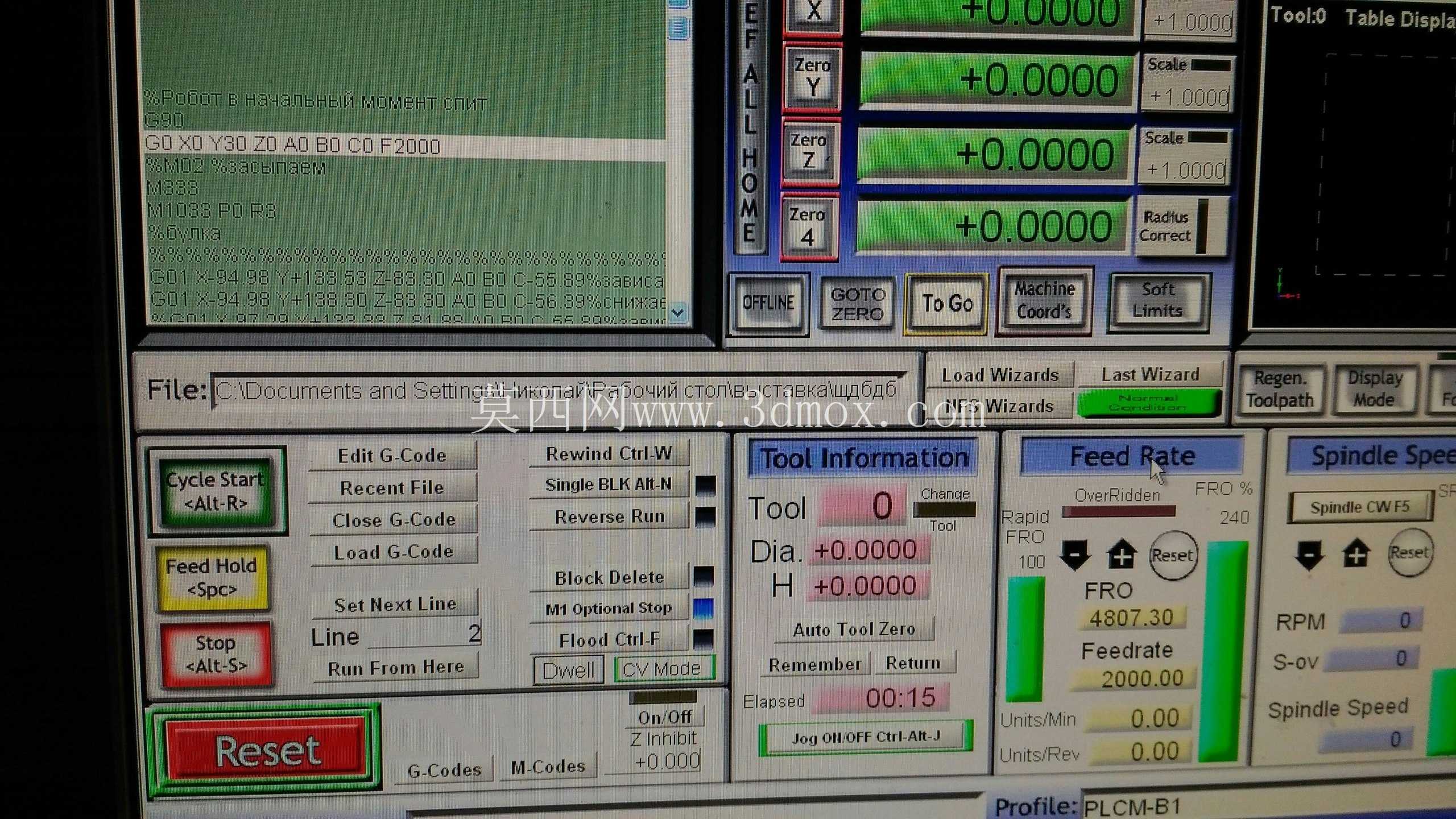This screenshot has height=819, width=1456.
Task: Click the spindle RPM field
Action: 1382,620
